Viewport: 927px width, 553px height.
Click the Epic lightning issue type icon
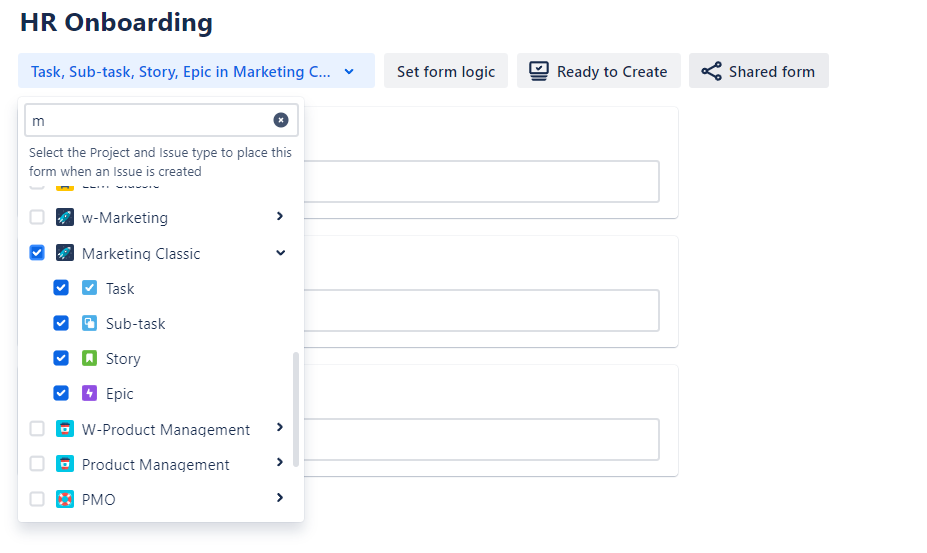click(x=89, y=393)
